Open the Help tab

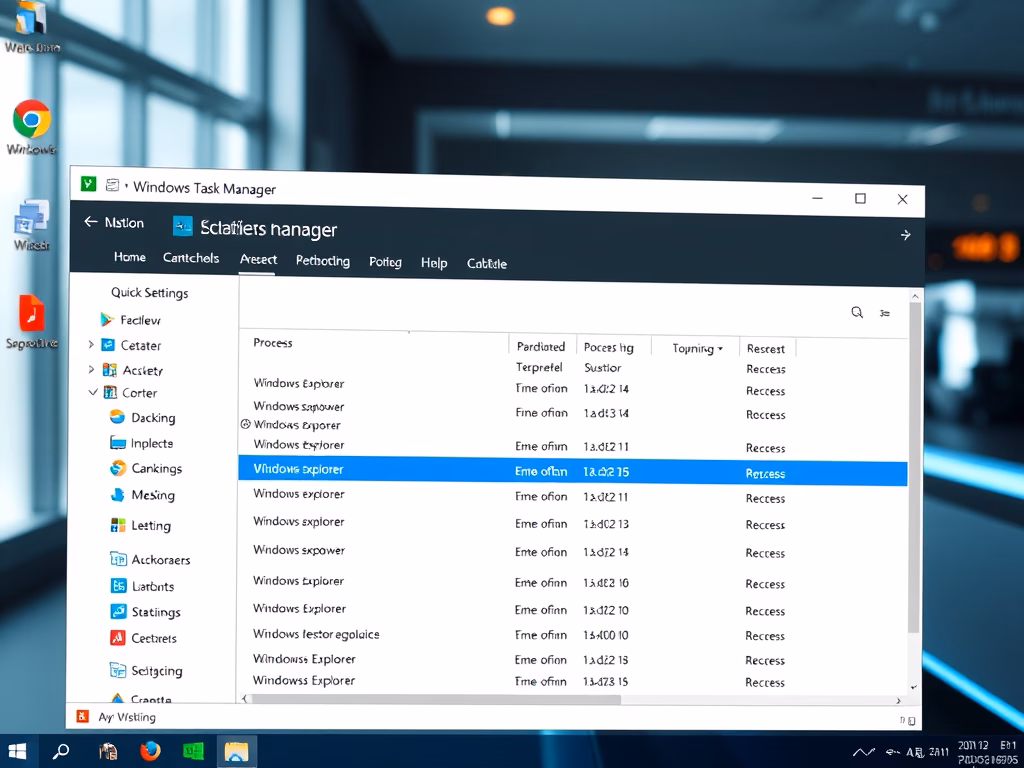point(434,263)
